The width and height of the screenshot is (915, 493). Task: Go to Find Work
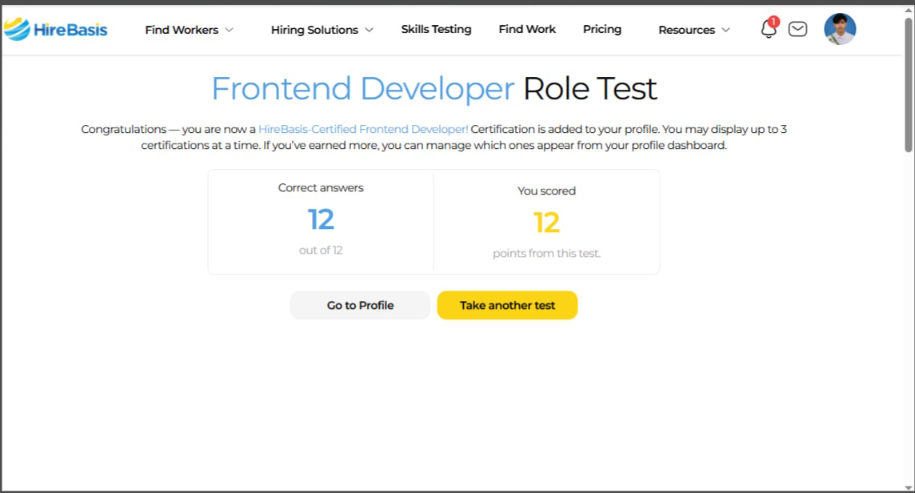click(527, 29)
